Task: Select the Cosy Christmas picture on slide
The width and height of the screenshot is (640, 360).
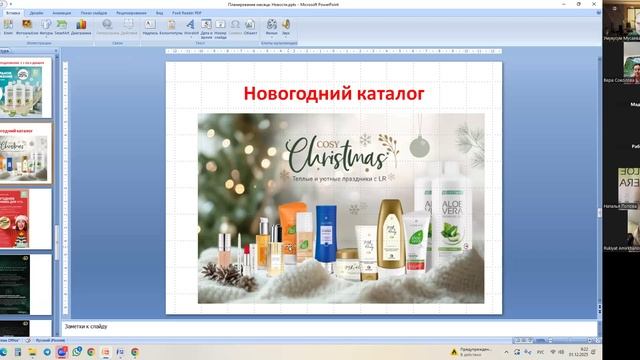Action: (x=341, y=208)
